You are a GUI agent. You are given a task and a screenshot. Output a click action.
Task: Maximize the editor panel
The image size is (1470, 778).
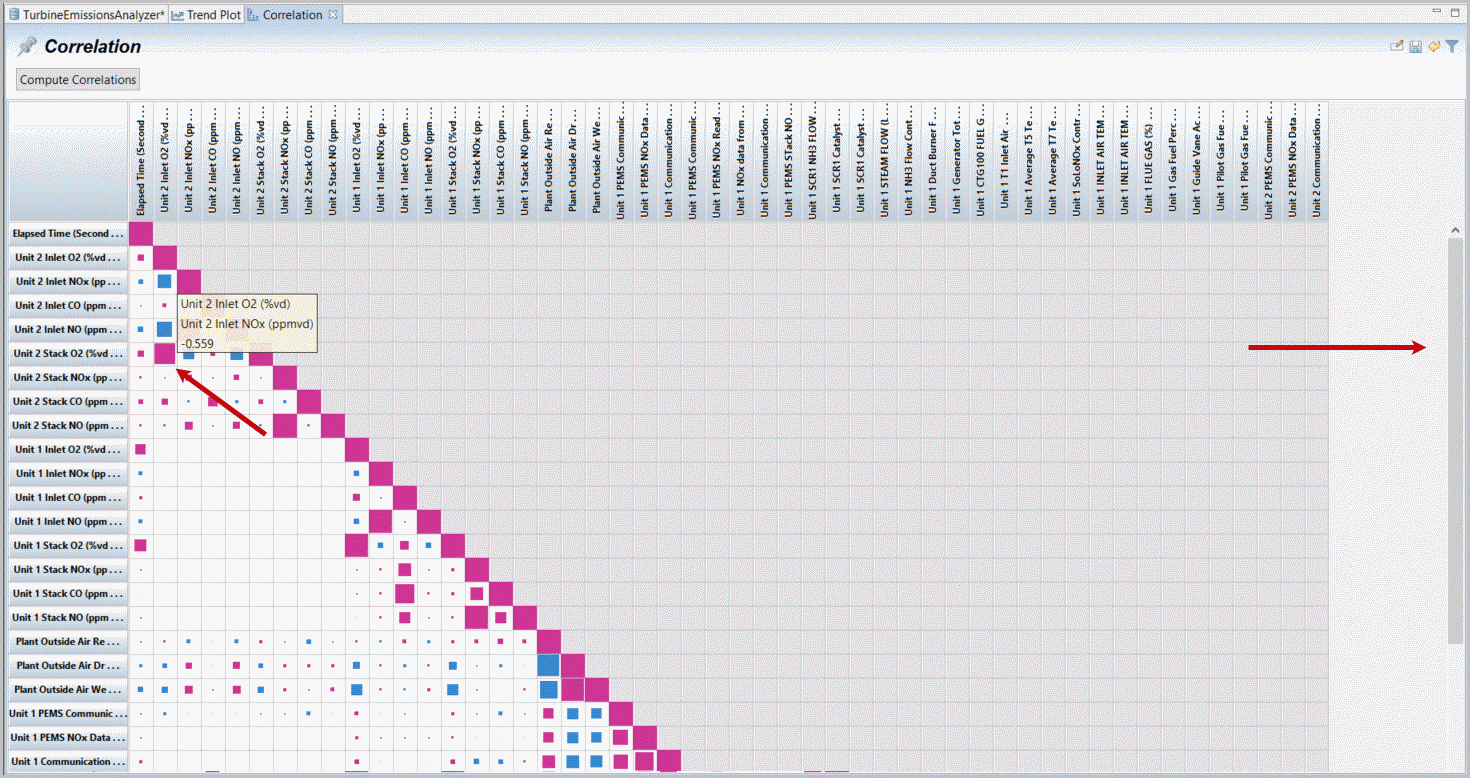(x=1453, y=13)
